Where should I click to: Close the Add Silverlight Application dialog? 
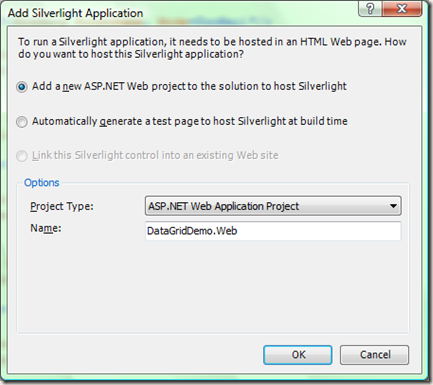[x=402, y=8]
